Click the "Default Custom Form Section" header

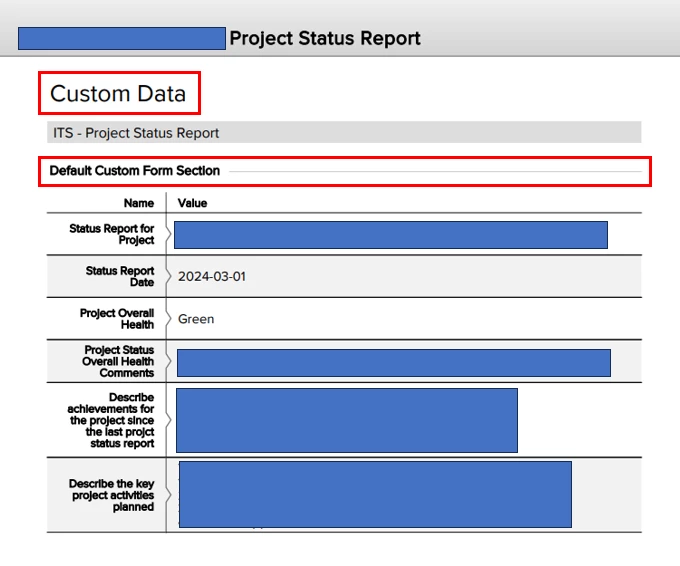click(134, 171)
